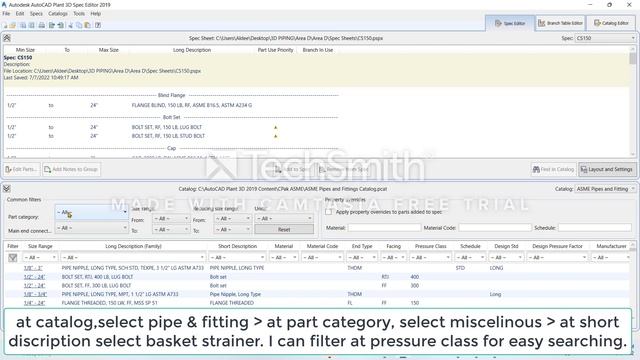
Task: Enable Apply property overrides checkbox
Action: tap(329, 212)
